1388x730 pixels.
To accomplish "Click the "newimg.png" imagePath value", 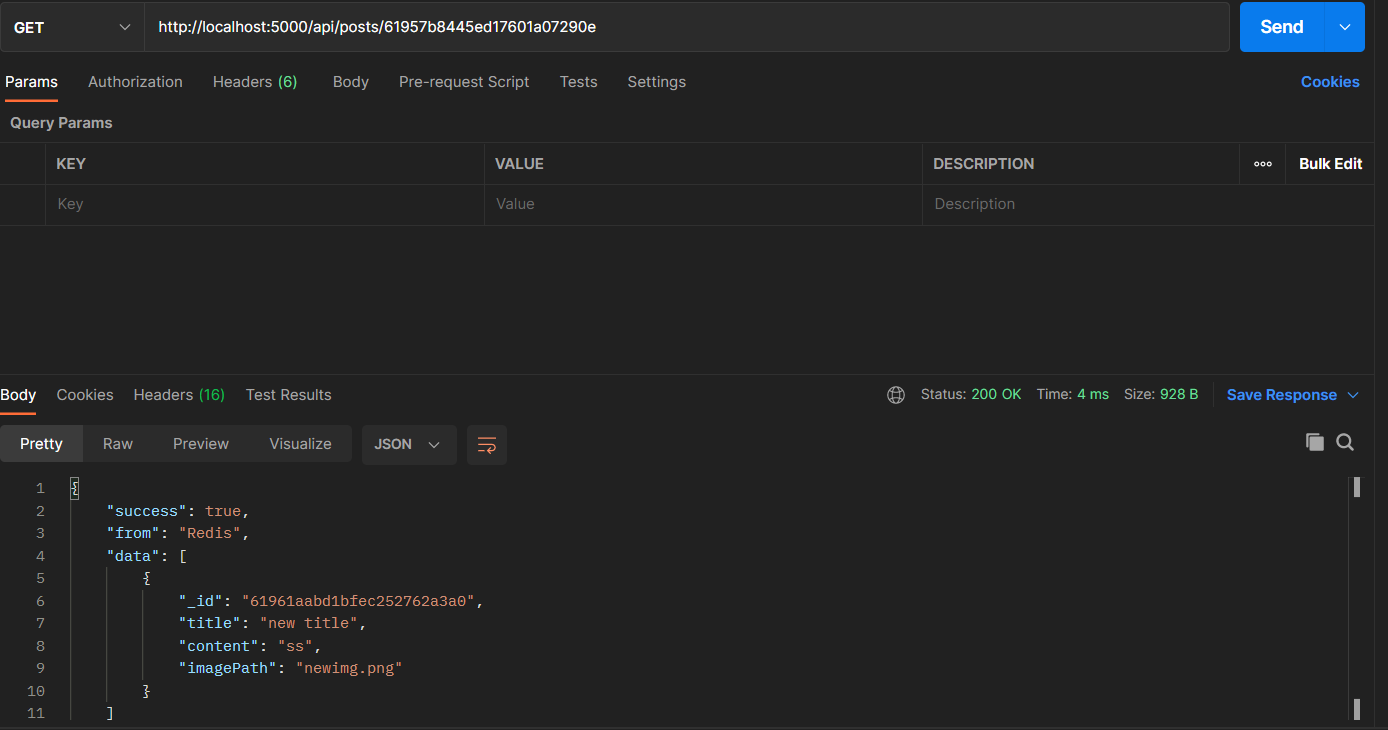I will (x=349, y=668).
